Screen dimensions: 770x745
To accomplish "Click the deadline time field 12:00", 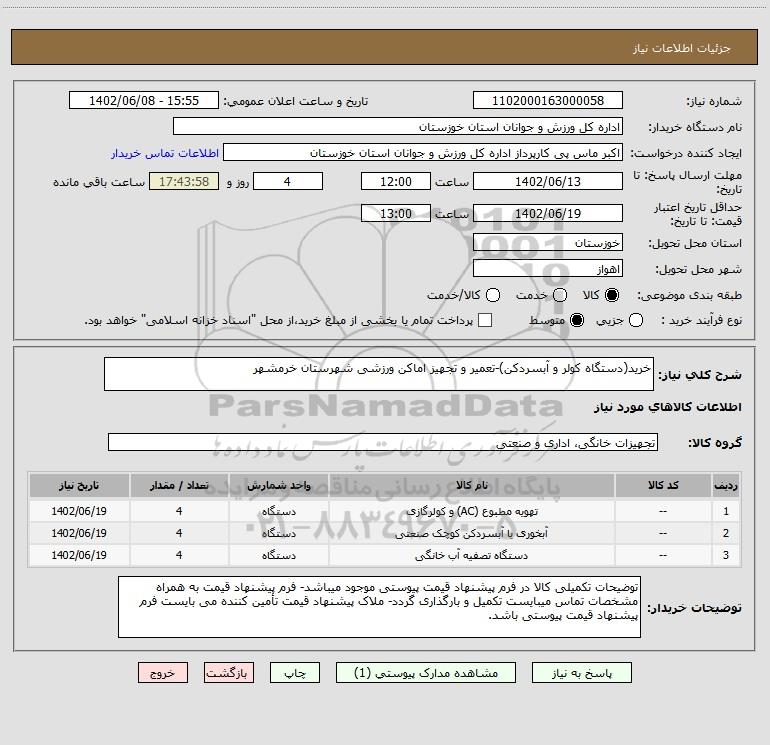I will (x=396, y=182).
